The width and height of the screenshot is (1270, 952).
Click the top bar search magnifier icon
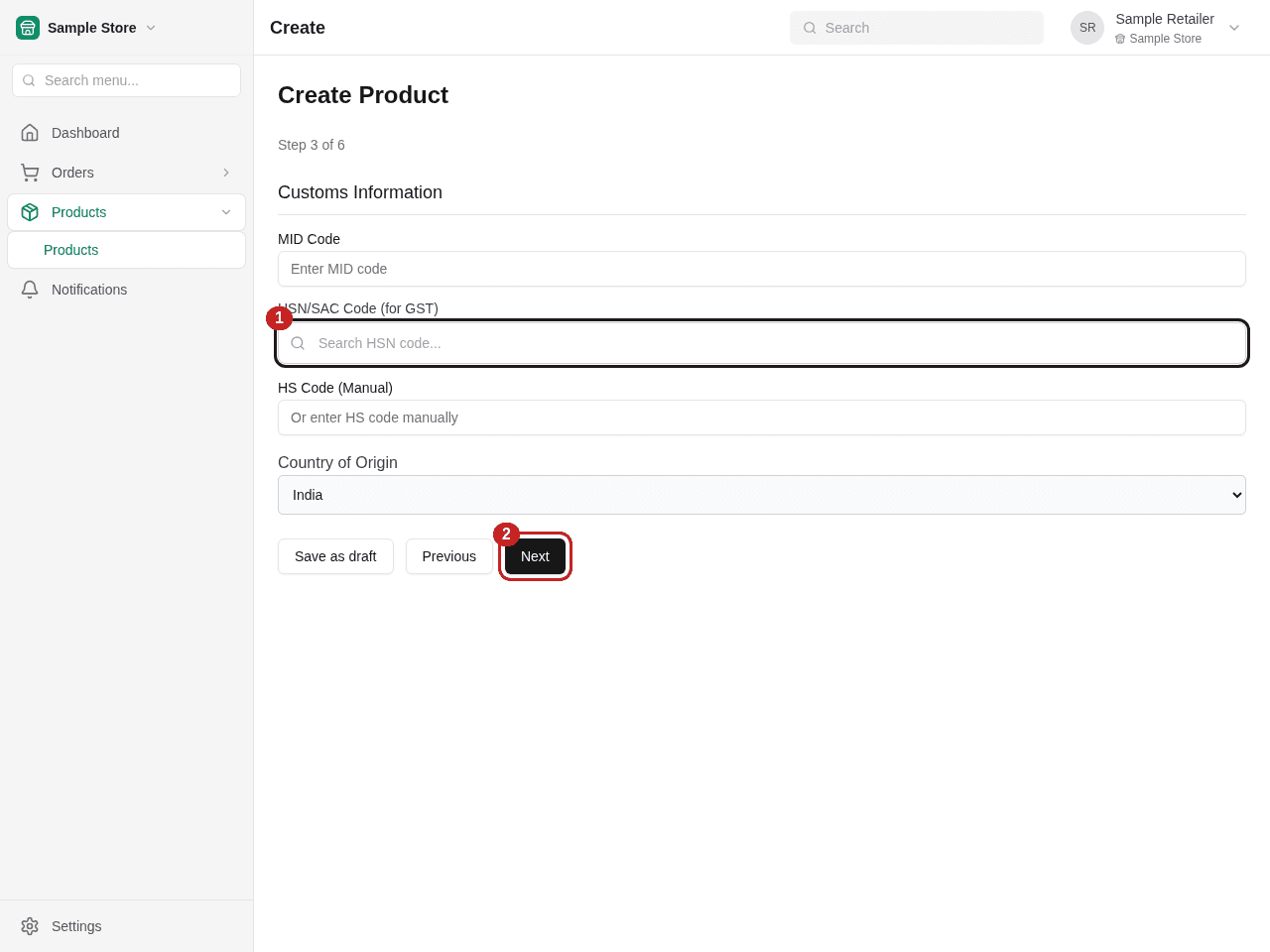pyautogui.click(x=810, y=28)
